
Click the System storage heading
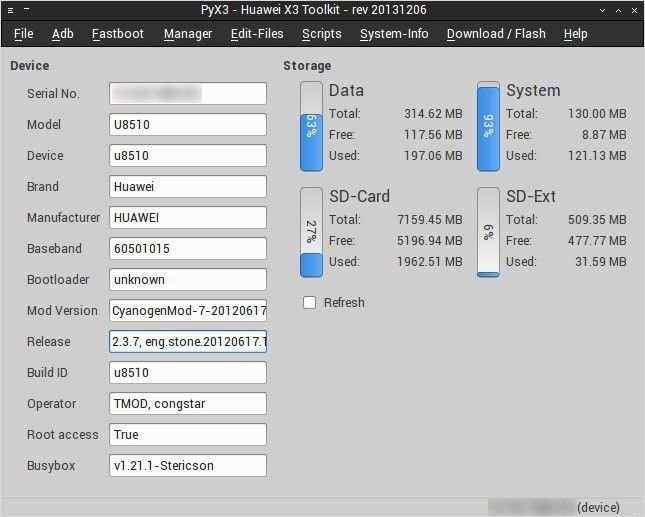(533, 90)
